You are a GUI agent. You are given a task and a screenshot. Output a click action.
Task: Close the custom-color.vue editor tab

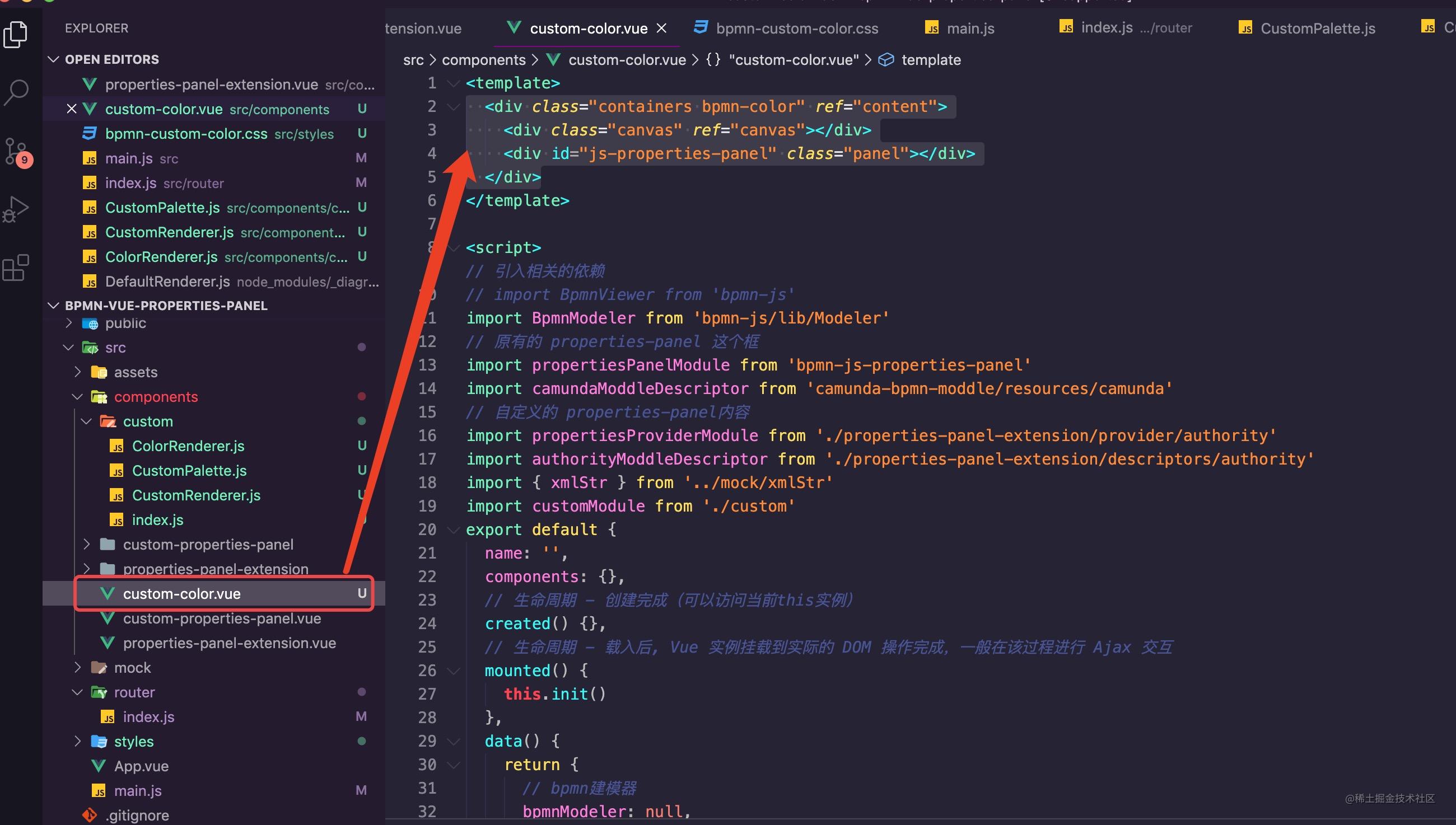click(x=661, y=29)
